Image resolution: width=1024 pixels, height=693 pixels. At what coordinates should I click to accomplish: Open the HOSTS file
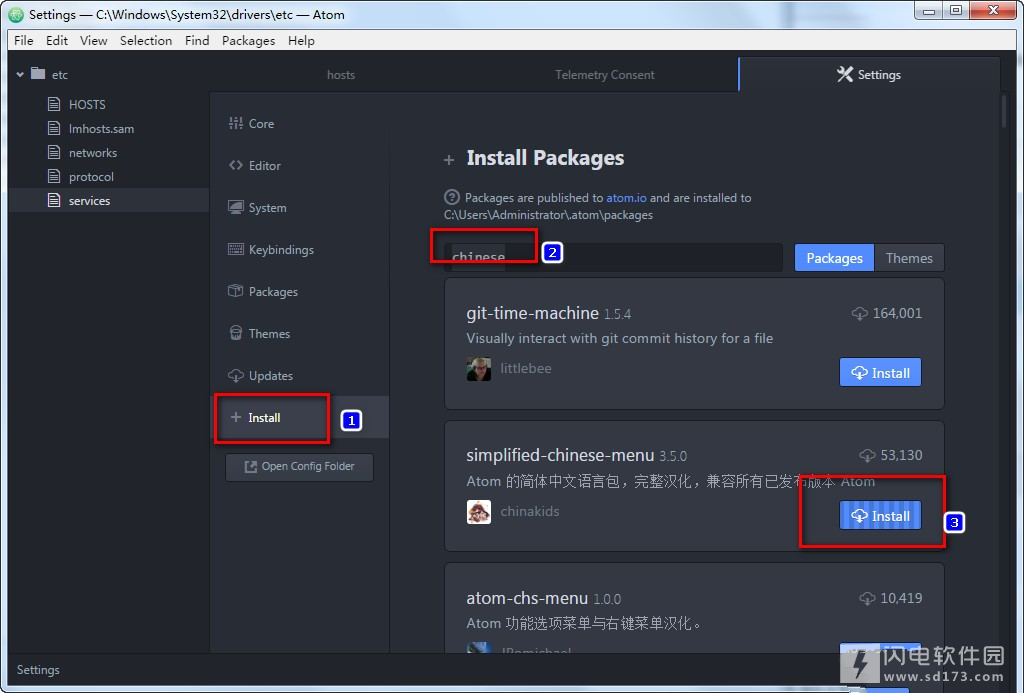tap(87, 105)
